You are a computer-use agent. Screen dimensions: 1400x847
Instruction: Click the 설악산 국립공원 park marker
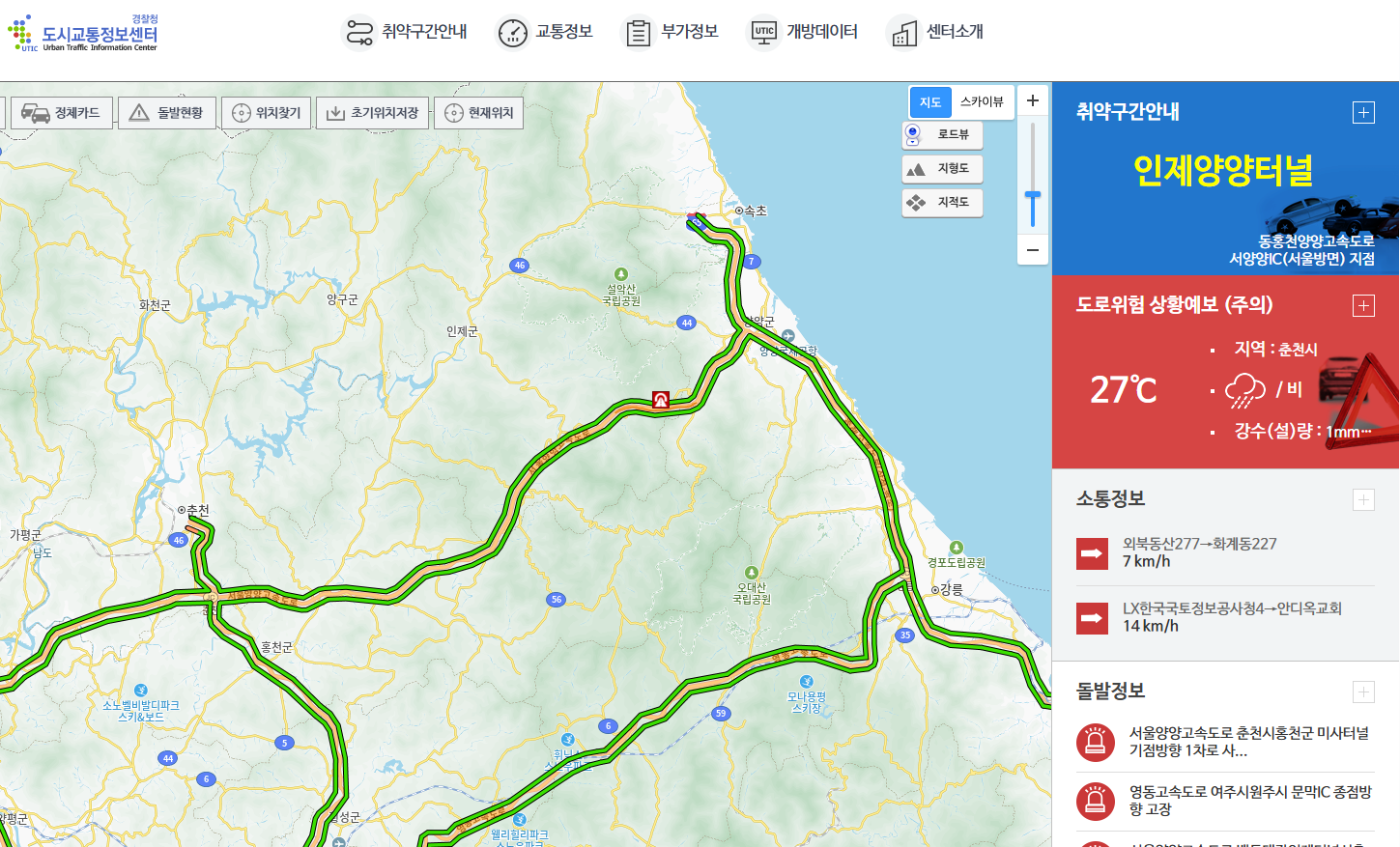[x=621, y=275]
